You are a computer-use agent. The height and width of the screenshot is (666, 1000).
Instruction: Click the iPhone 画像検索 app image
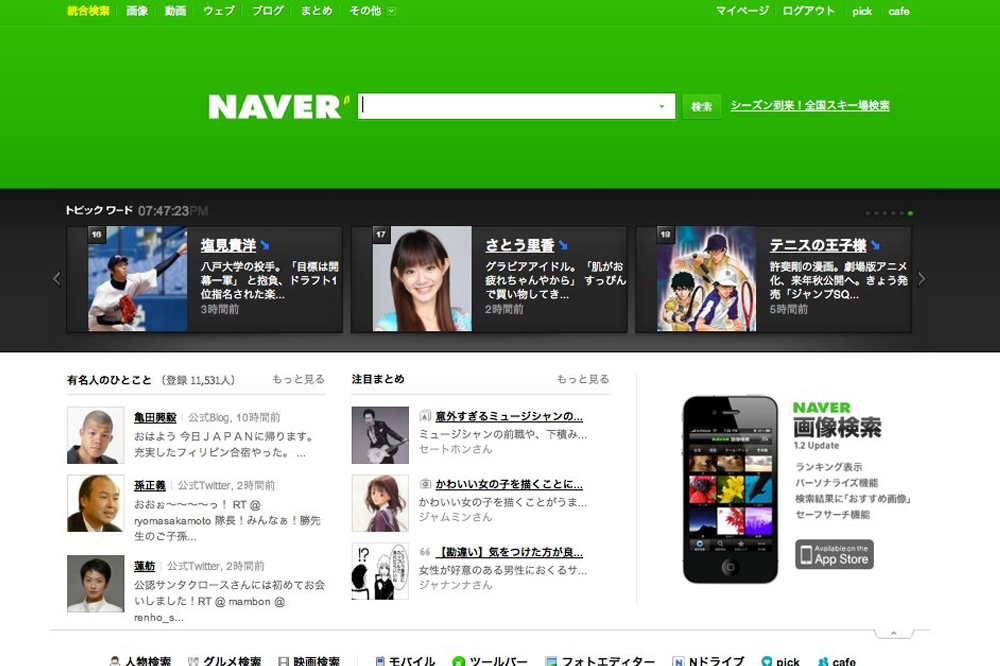pos(730,489)
